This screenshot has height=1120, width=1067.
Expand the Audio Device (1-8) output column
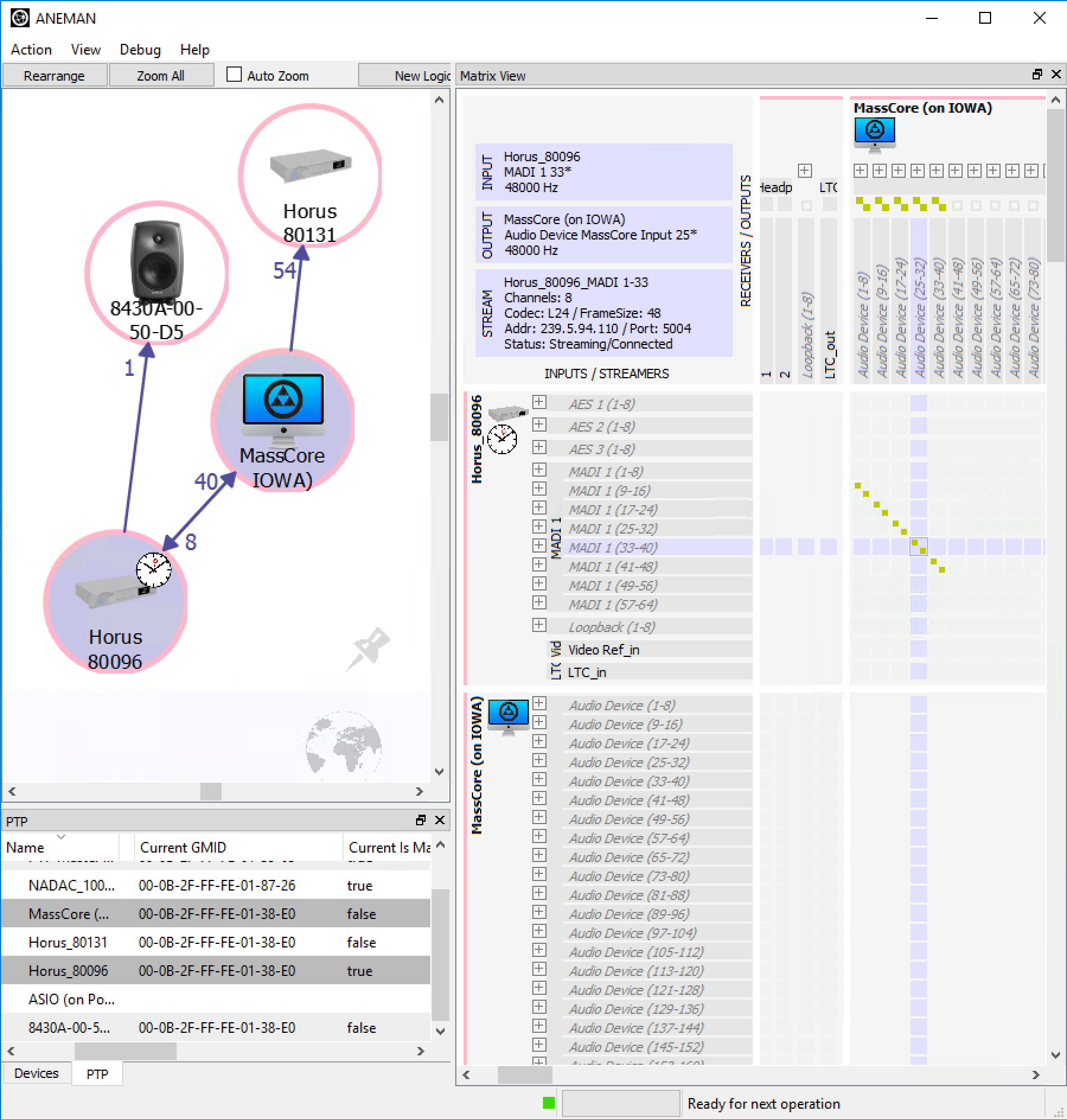[861, 171]
